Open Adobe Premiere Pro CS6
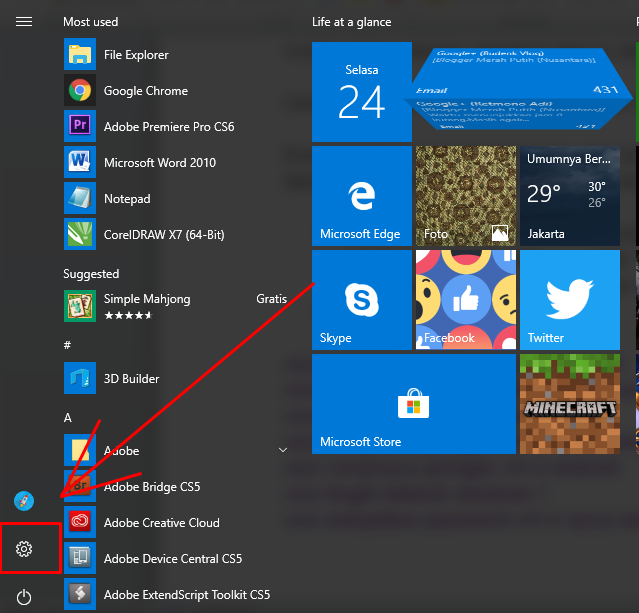 pos(176,126)
